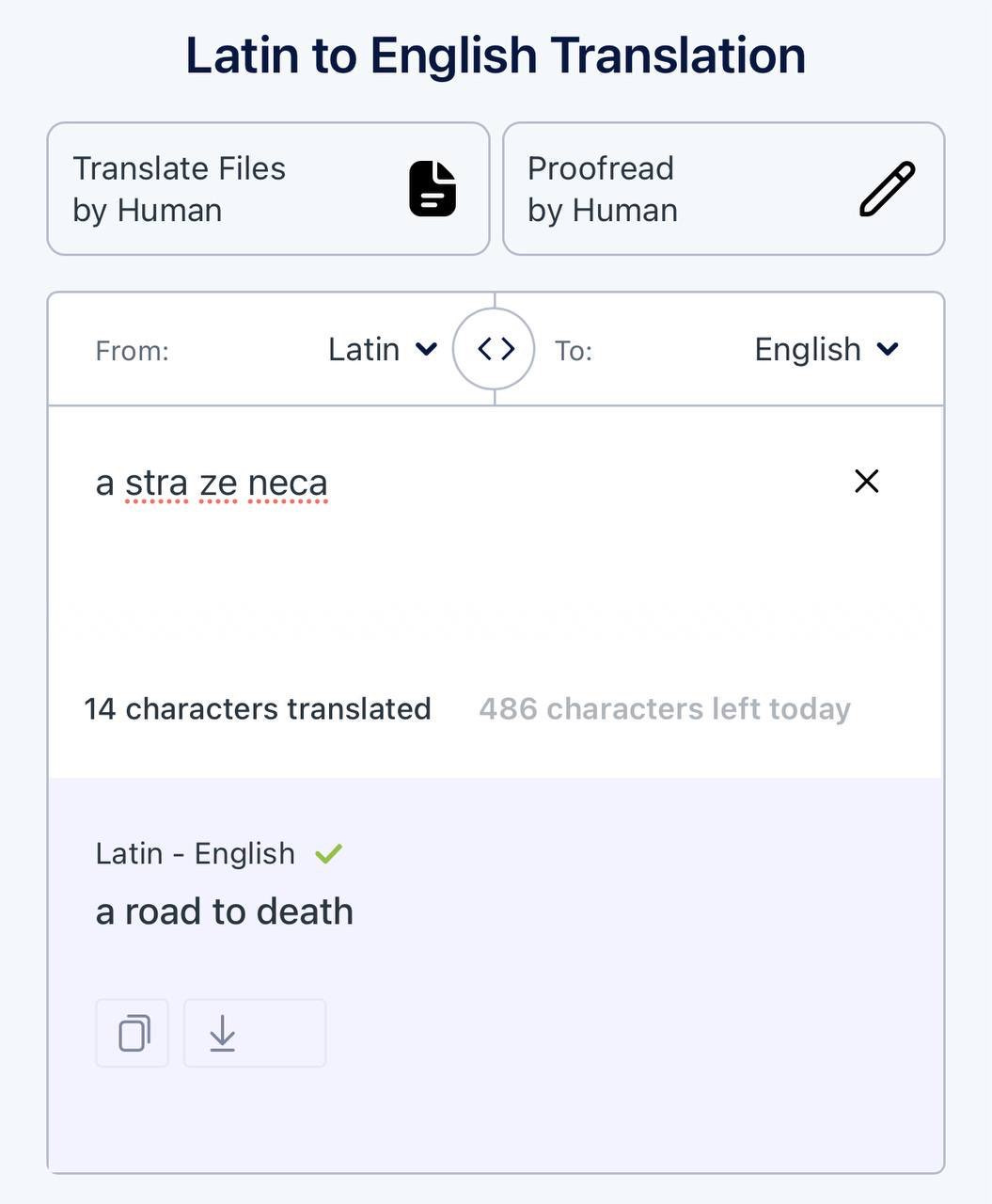The width and height of the screenshot is (992, 1204).
Task: Click the green checkmark icon
Action: coord(328,854)
